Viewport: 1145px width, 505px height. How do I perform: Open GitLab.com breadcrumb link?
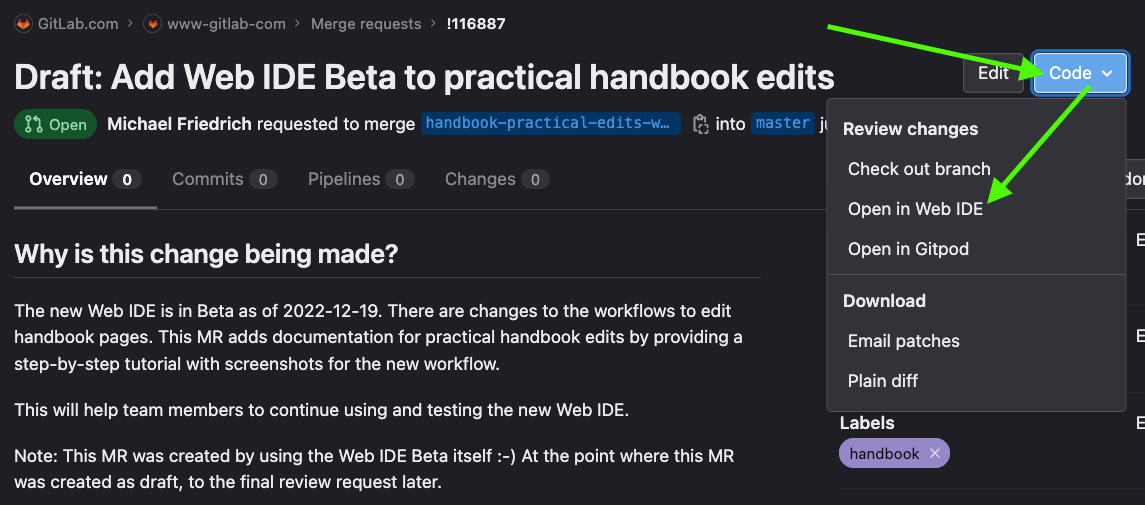pyautogui.click(x=77, y=23)
